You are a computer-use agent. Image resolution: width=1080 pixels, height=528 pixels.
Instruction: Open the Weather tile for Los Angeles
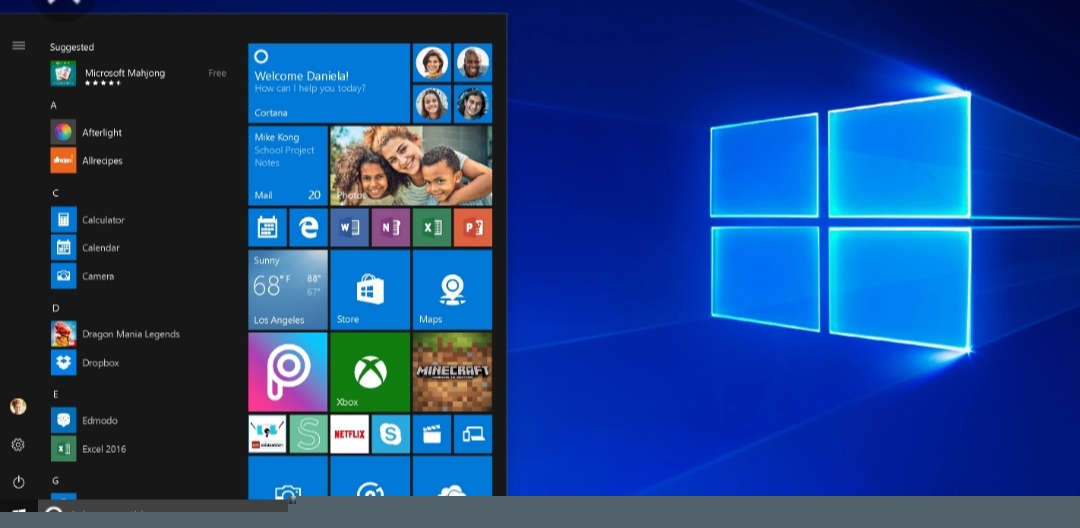(x=288, y=290)
